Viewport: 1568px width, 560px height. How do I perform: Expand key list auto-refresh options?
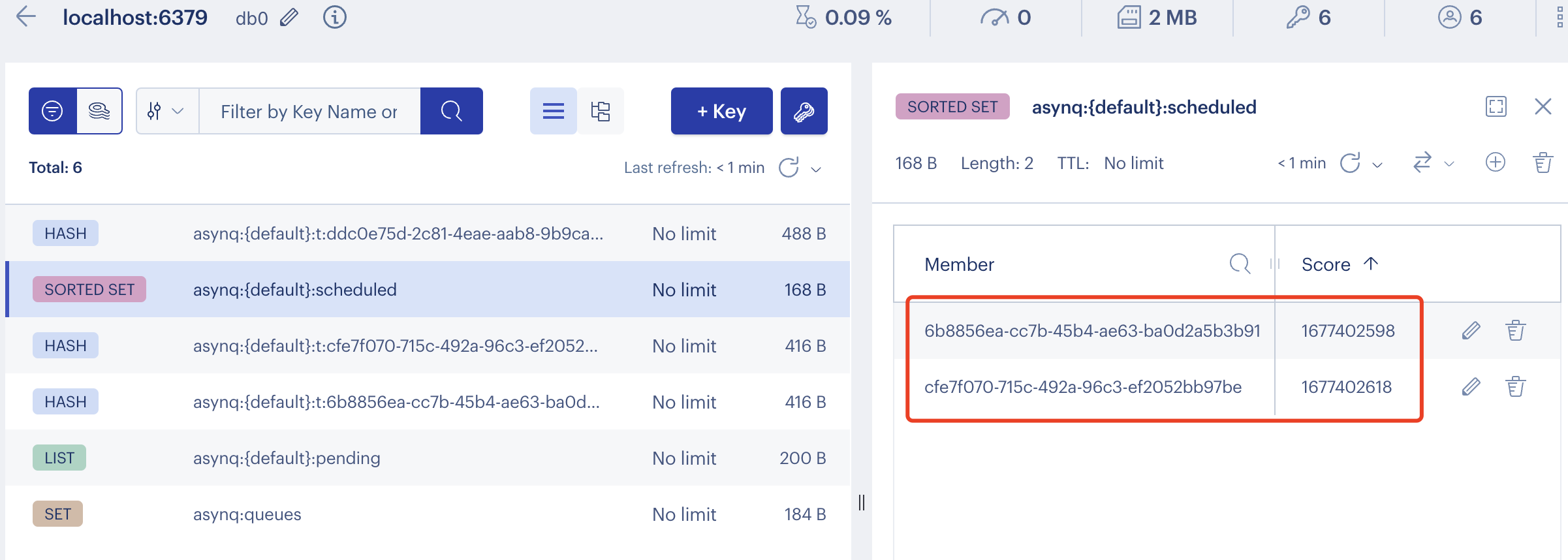pos(816,169)
